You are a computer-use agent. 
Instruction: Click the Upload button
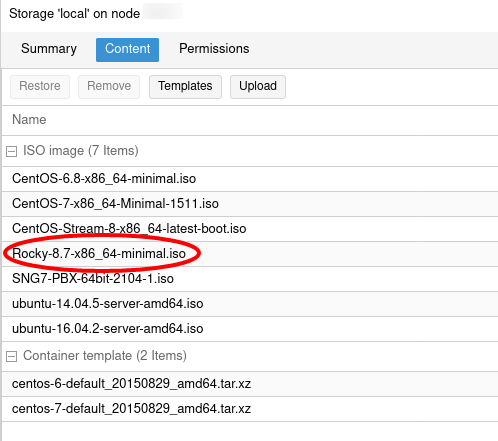(x=258, y=87)
